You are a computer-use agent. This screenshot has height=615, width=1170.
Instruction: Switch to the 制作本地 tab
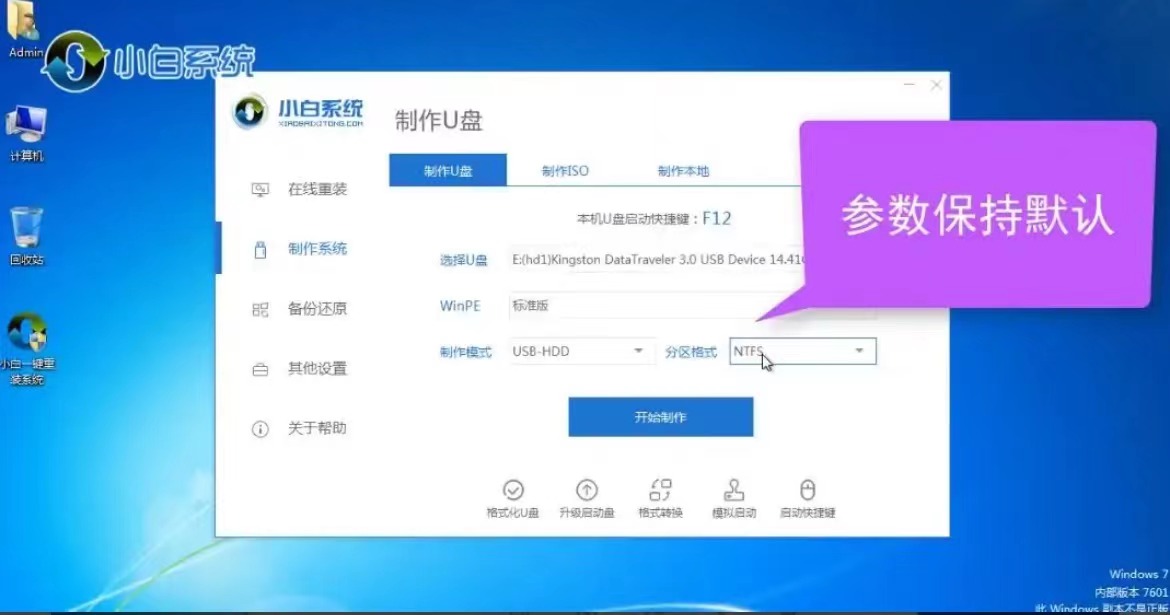(x=683, y=171)
